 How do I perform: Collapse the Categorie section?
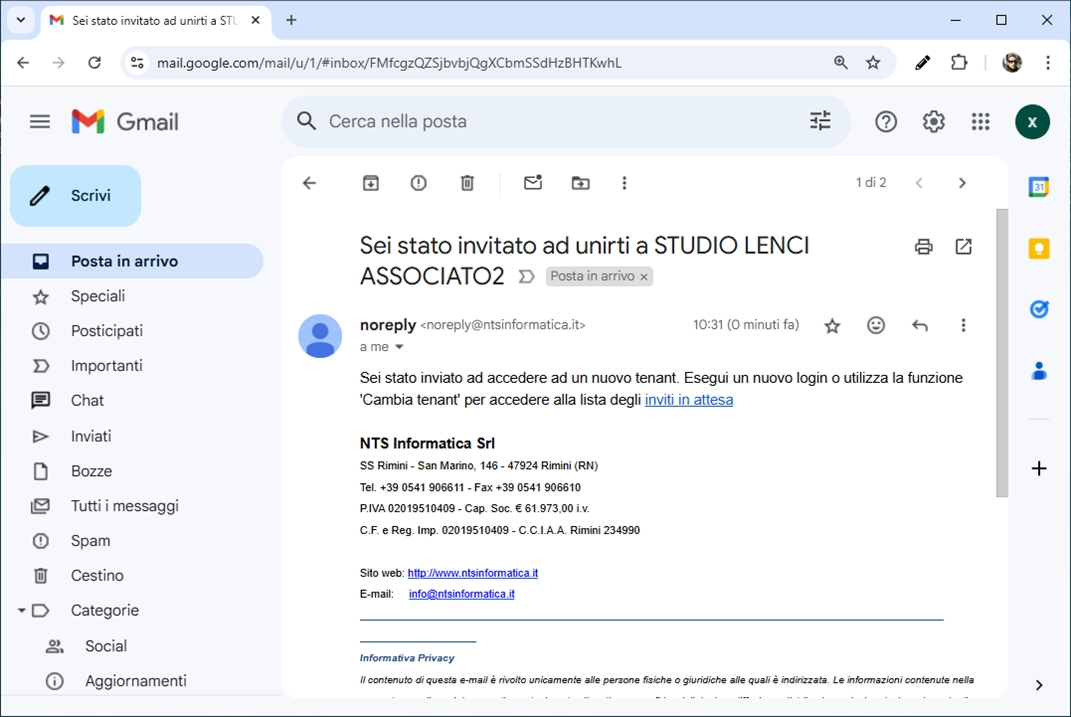pos(21,610)
